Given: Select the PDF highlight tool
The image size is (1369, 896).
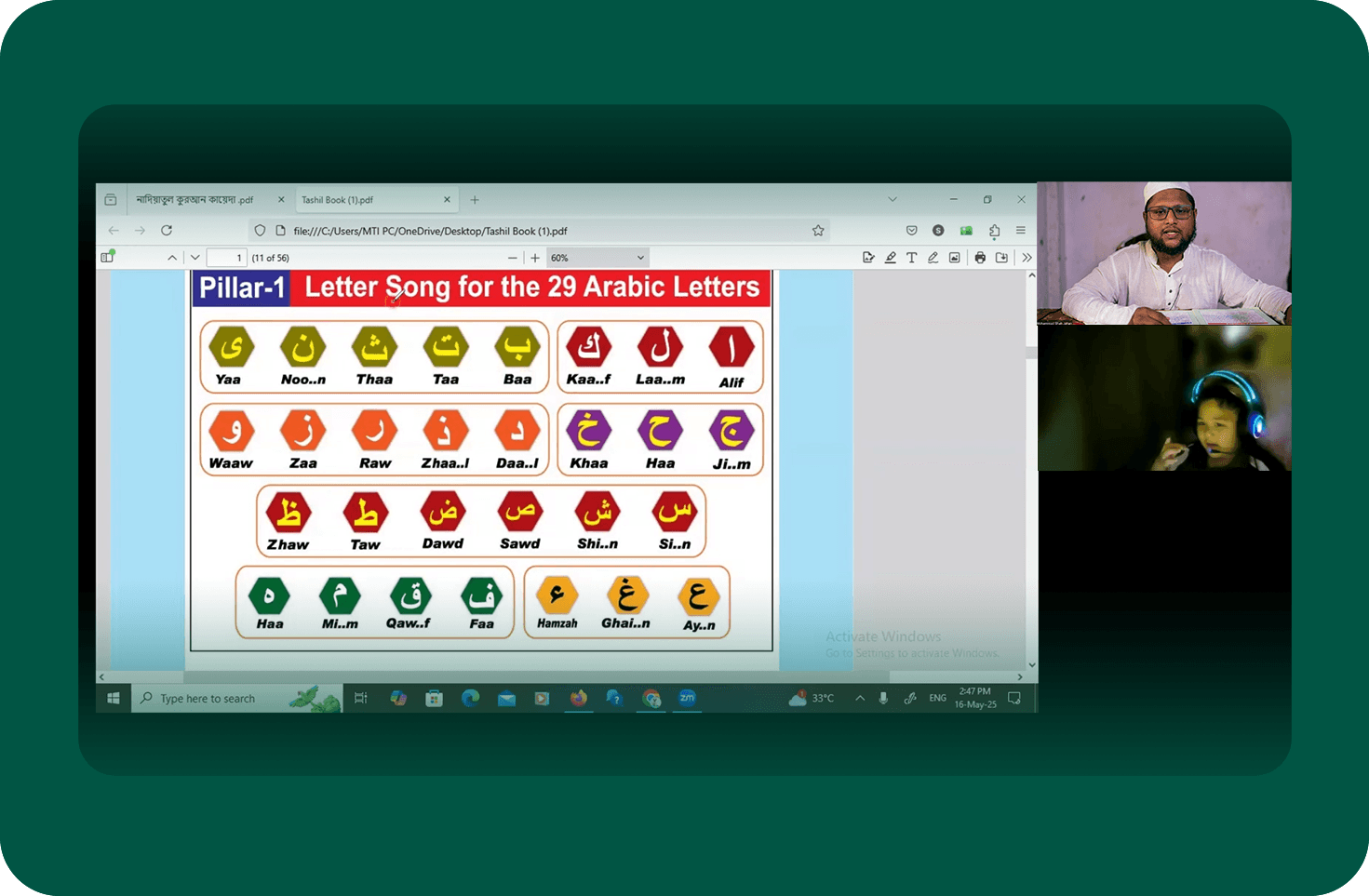Looking at the screenshot, I should click(x=891, y=258).
